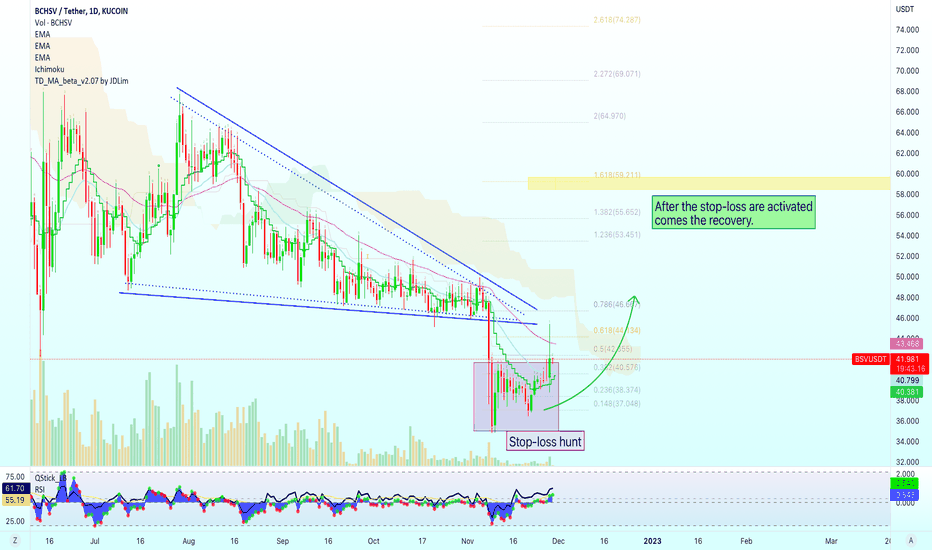The height and width of the screenshot is (550, 932).
Task: Click the 2.618(74.287) Fibonacci label
Action: (x=617, y=20)
